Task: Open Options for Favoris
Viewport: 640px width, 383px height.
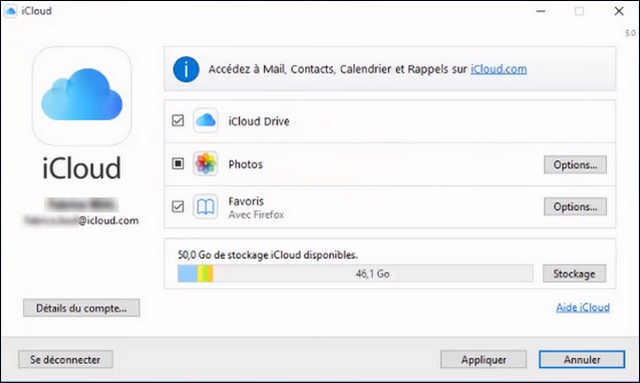Action: pos(575,207)
